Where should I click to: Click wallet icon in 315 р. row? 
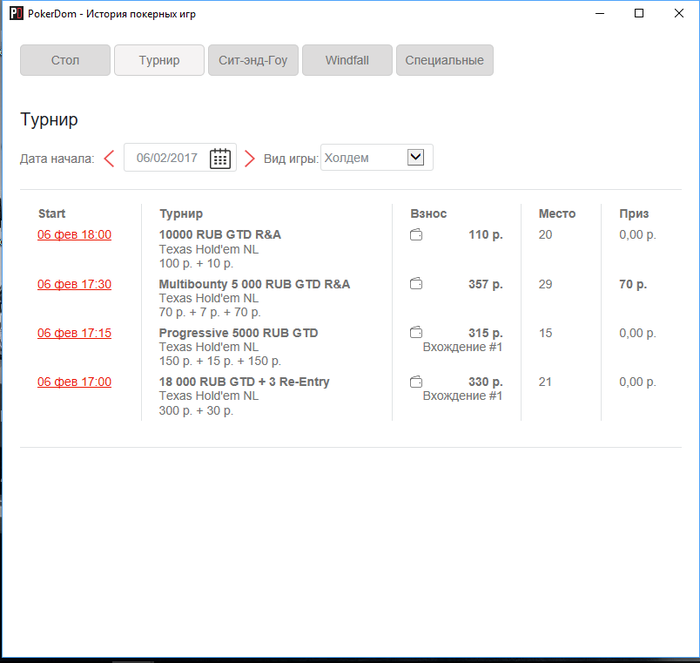coord(416,333)
